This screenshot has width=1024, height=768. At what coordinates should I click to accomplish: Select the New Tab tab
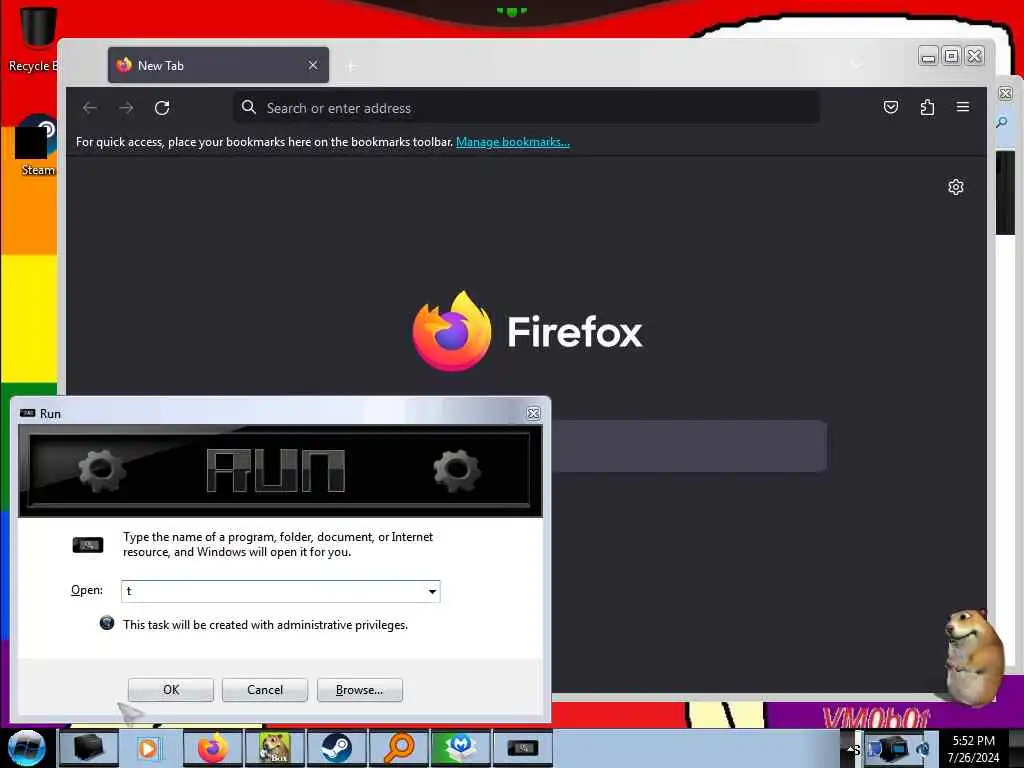click(x=218, y=65)
